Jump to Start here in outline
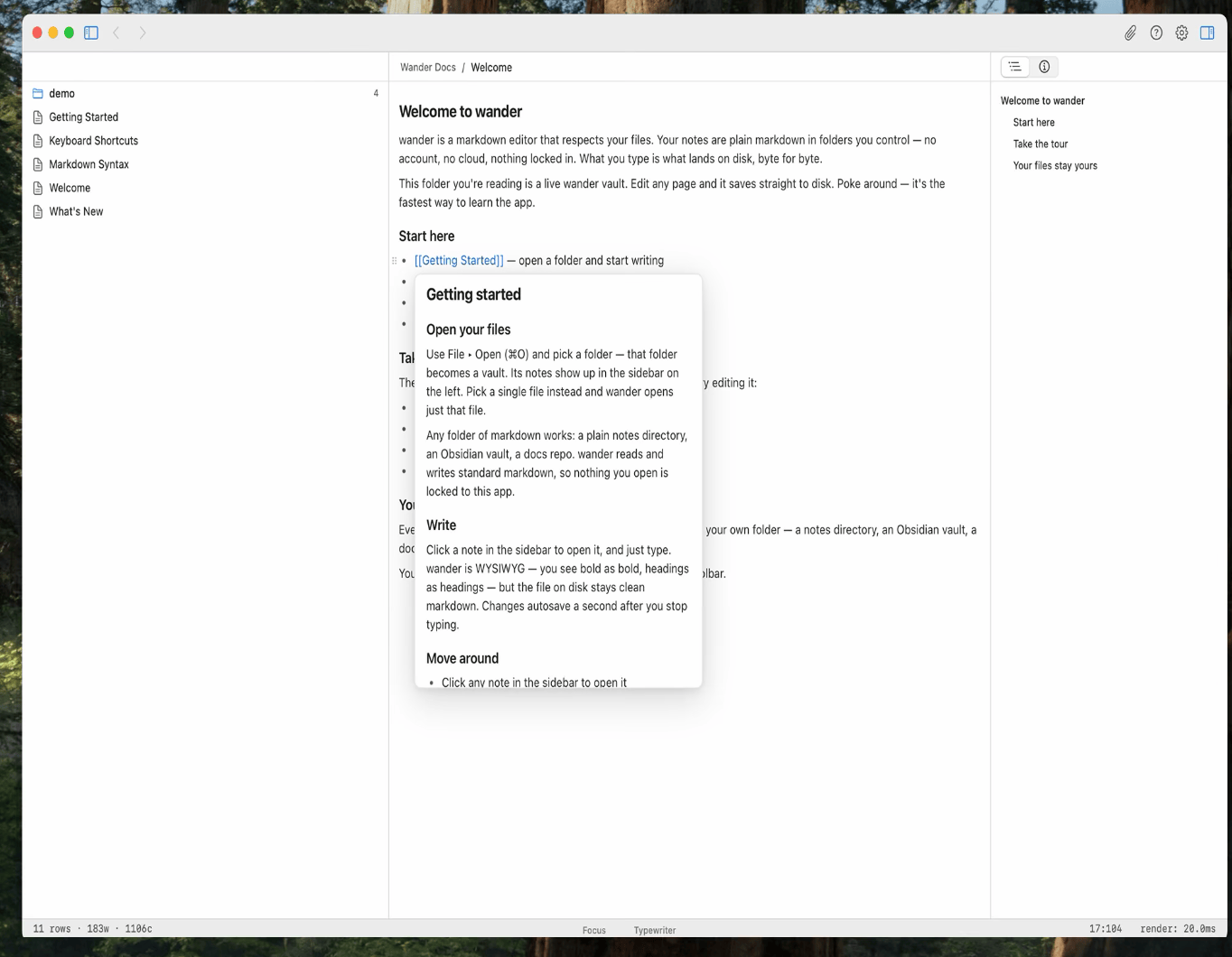 tap(1033, 123)
